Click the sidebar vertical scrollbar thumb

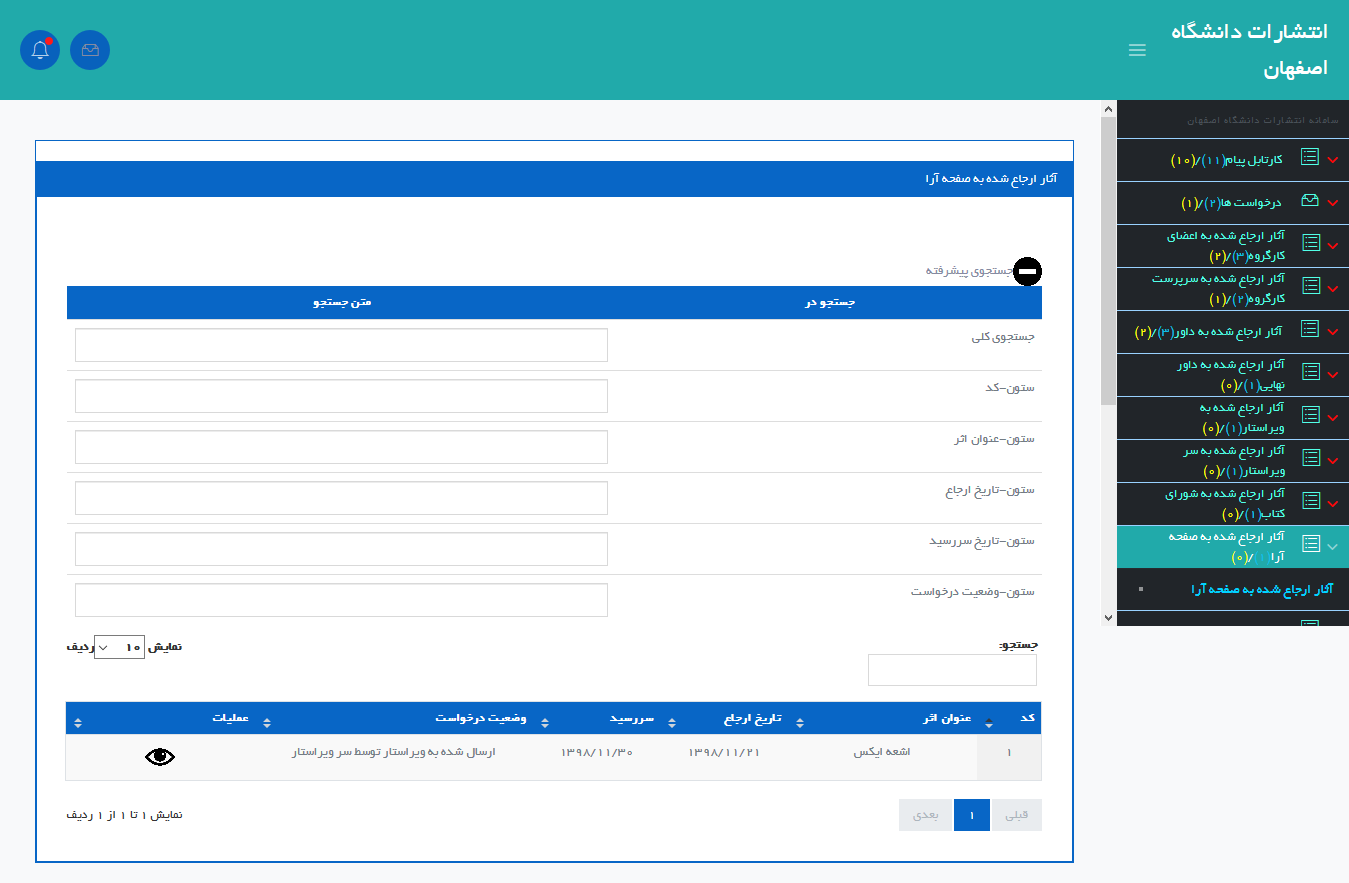point(1107,260)
